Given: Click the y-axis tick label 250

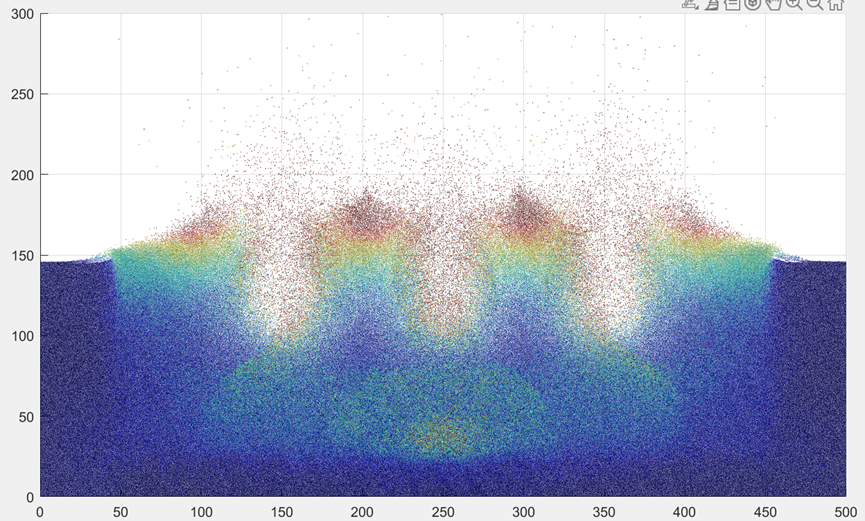Looking at the screenshot, I should (22, 94).
